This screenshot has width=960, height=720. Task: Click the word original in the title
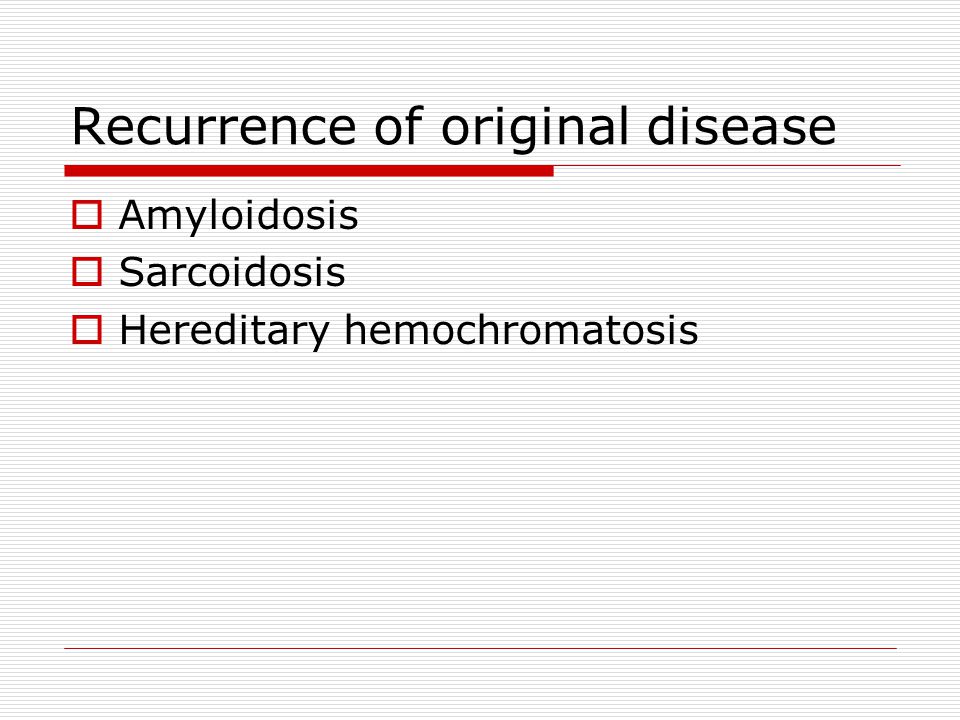[534, 128]
